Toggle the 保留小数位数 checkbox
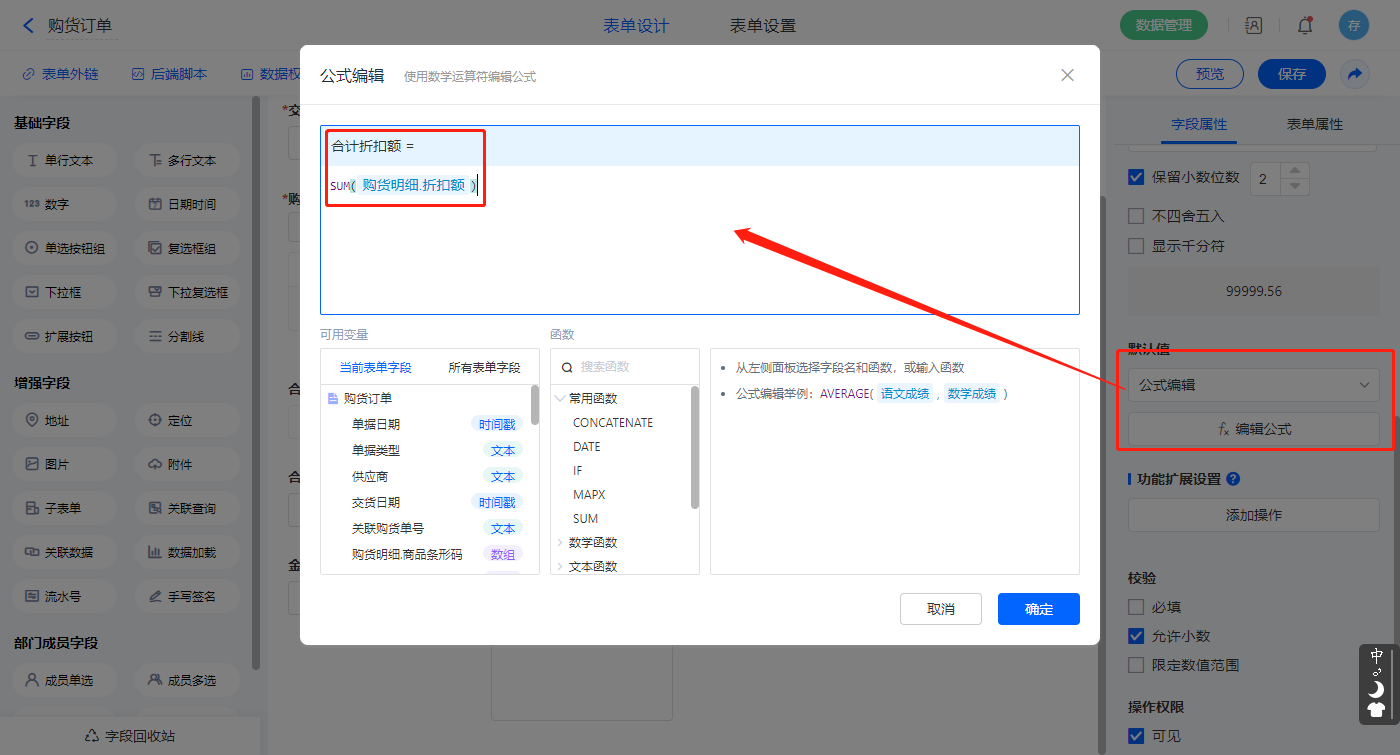 (1136, 177)
